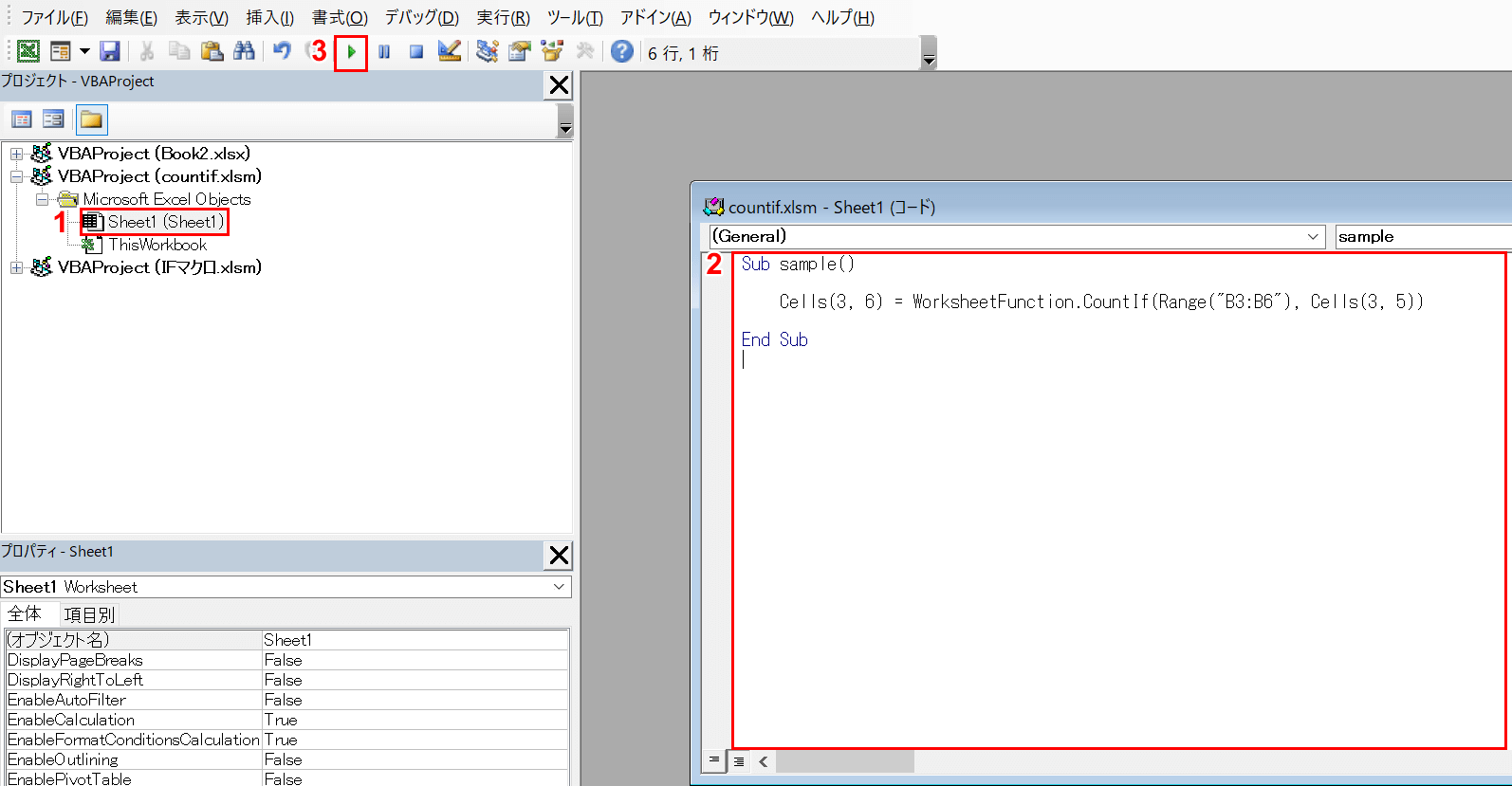Select ThisWorkbook in the project tree
This screenshot has height=786, width=1512.
click(157, 245)
